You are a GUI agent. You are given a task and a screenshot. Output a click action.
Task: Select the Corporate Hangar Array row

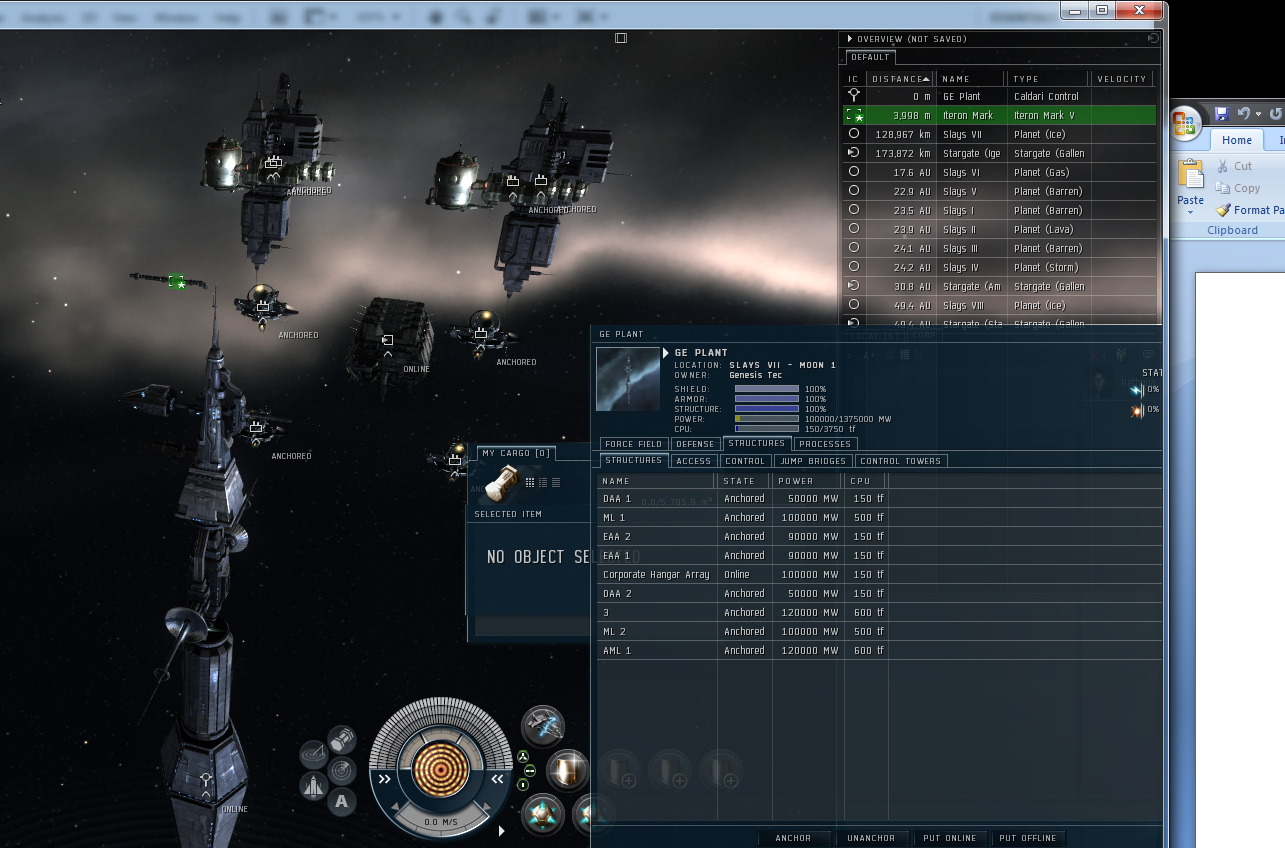point(880,575)
